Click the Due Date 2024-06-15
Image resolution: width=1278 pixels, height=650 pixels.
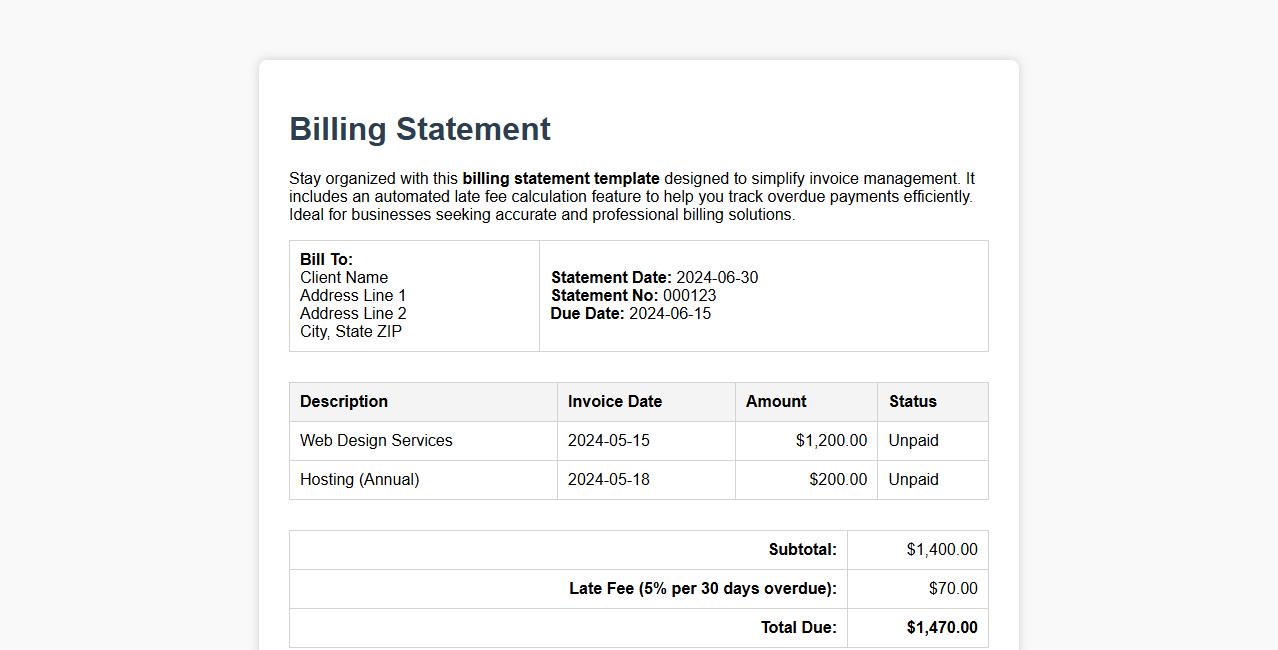click(670, 313)
